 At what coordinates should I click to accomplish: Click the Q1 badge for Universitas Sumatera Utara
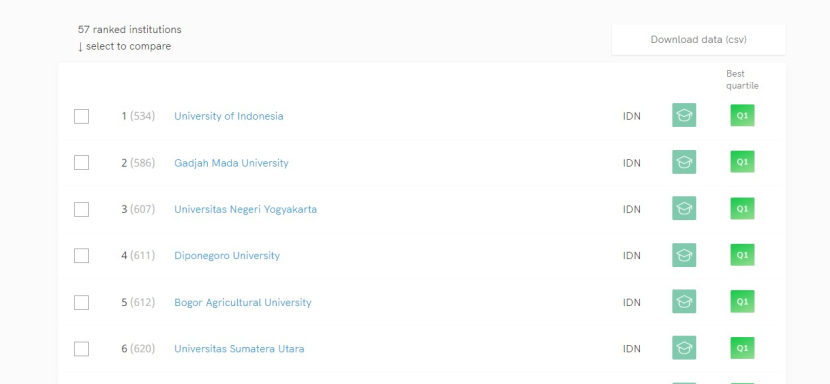click(742, 348)
